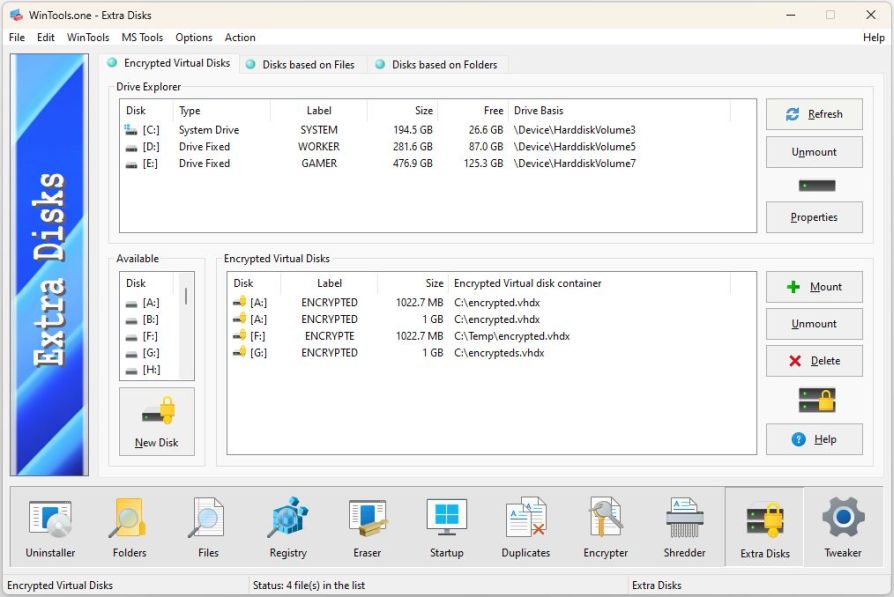894x597 pixels.
Task: Click the Delete button
Action: (814, 361)
